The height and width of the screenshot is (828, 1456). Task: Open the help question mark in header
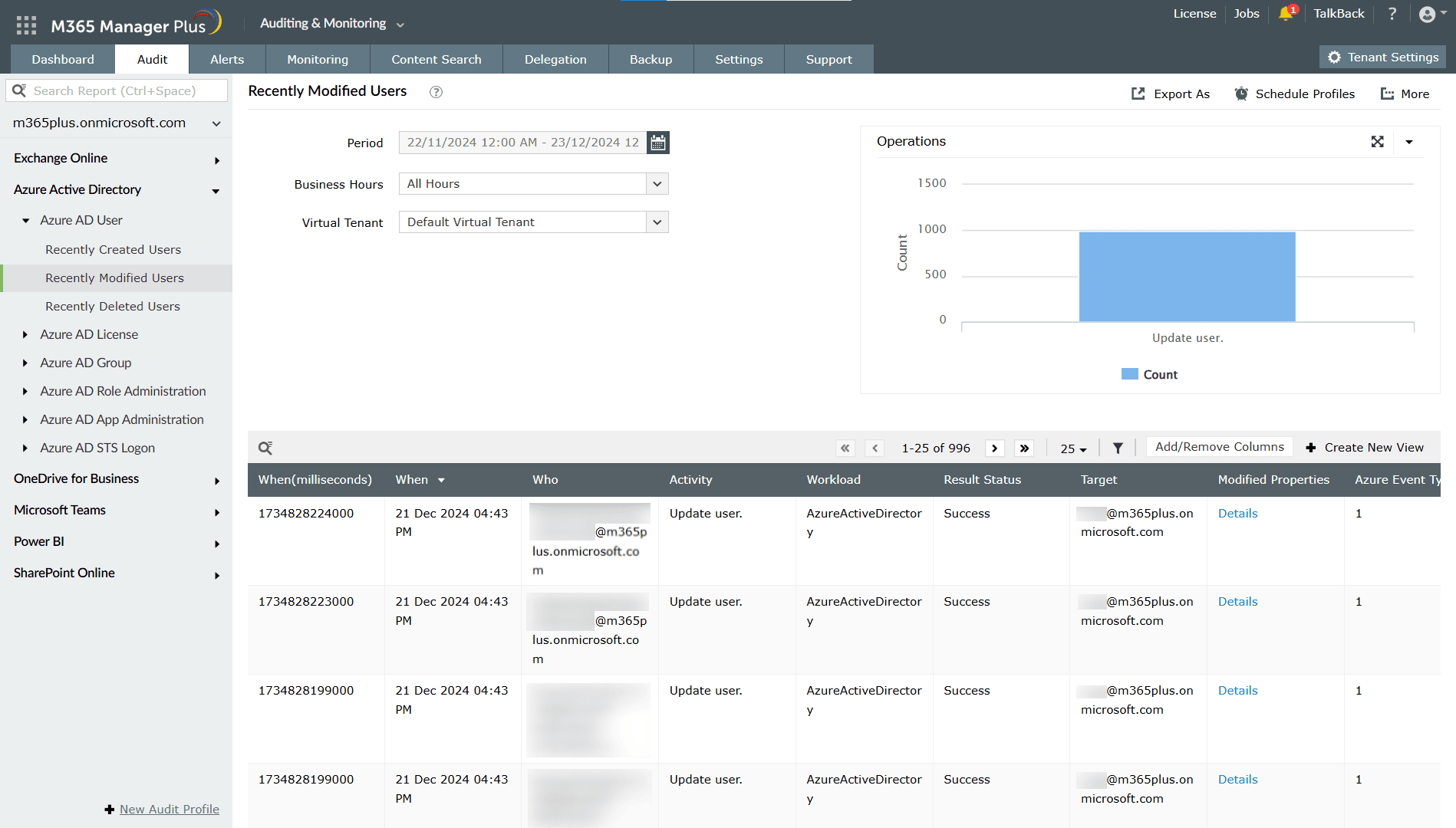click(x=1392, y=13)
